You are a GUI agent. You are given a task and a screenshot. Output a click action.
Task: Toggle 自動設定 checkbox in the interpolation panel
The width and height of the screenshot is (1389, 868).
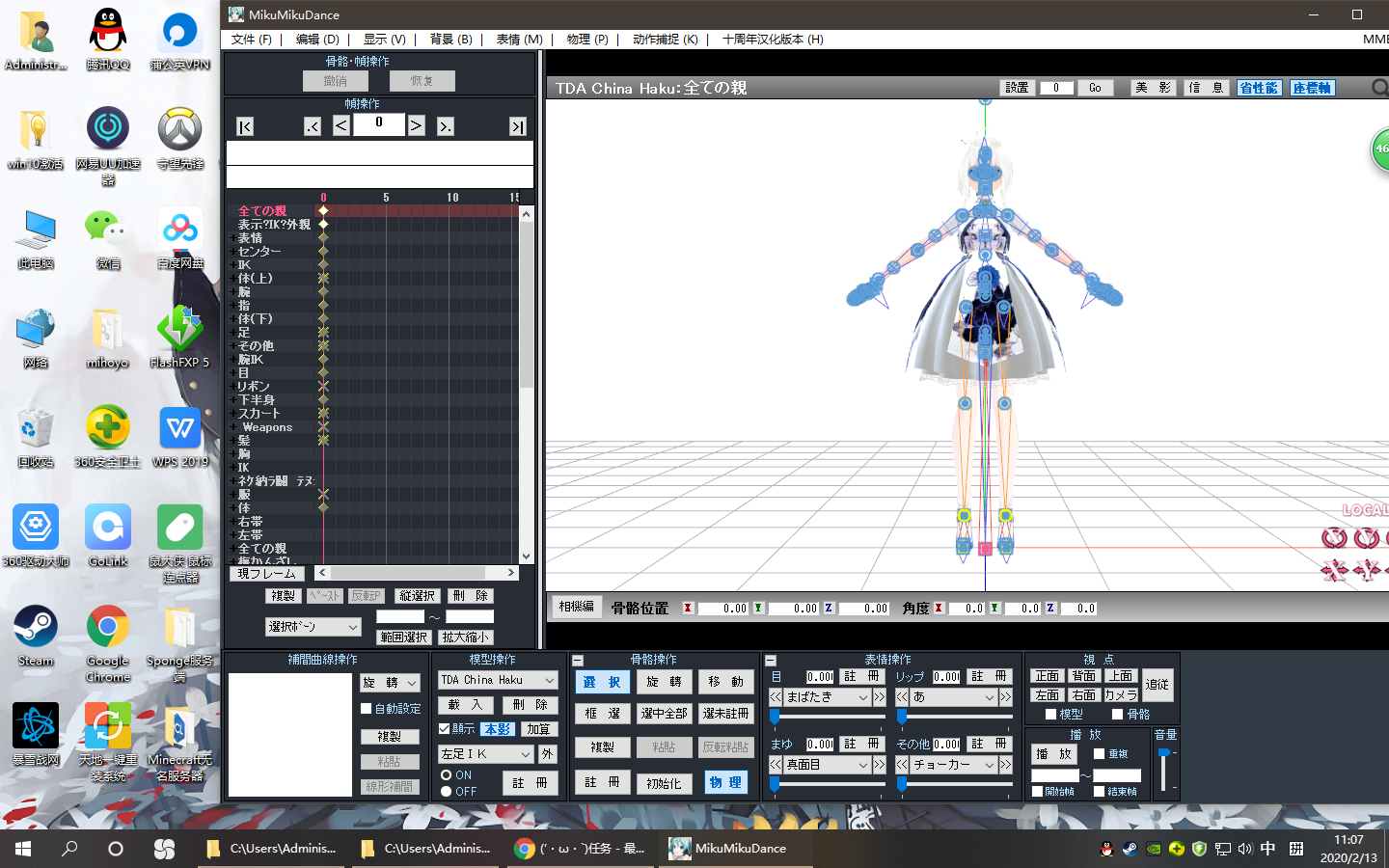click(367, 709)
